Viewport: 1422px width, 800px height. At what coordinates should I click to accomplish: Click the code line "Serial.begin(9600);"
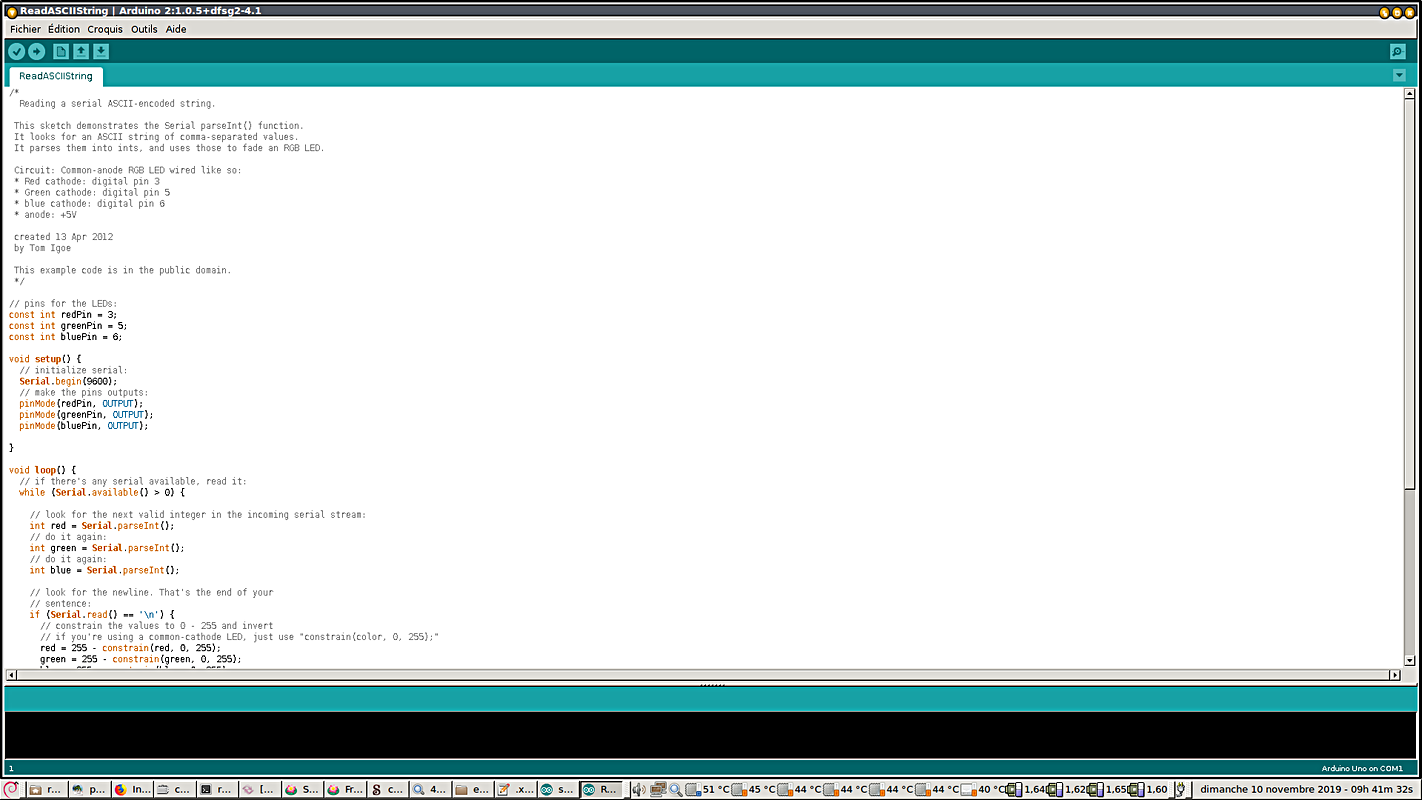point(68,381)
